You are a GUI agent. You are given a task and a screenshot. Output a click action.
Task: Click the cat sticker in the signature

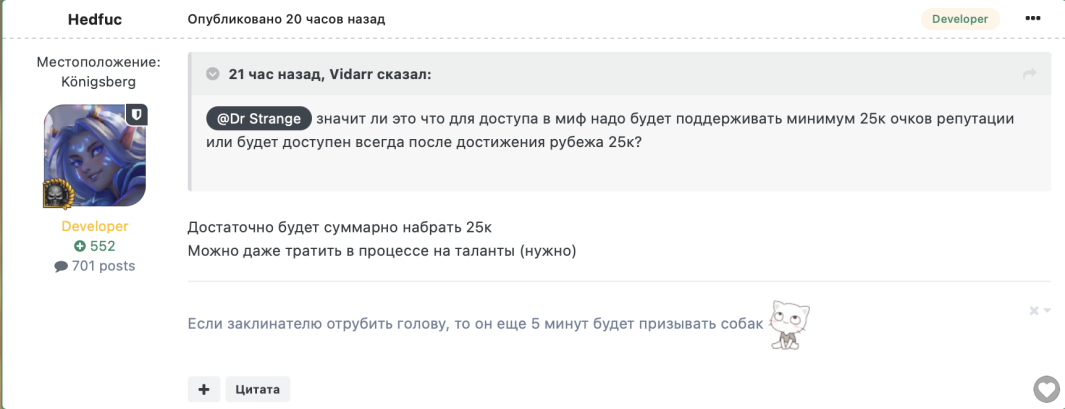click(790, 325)
